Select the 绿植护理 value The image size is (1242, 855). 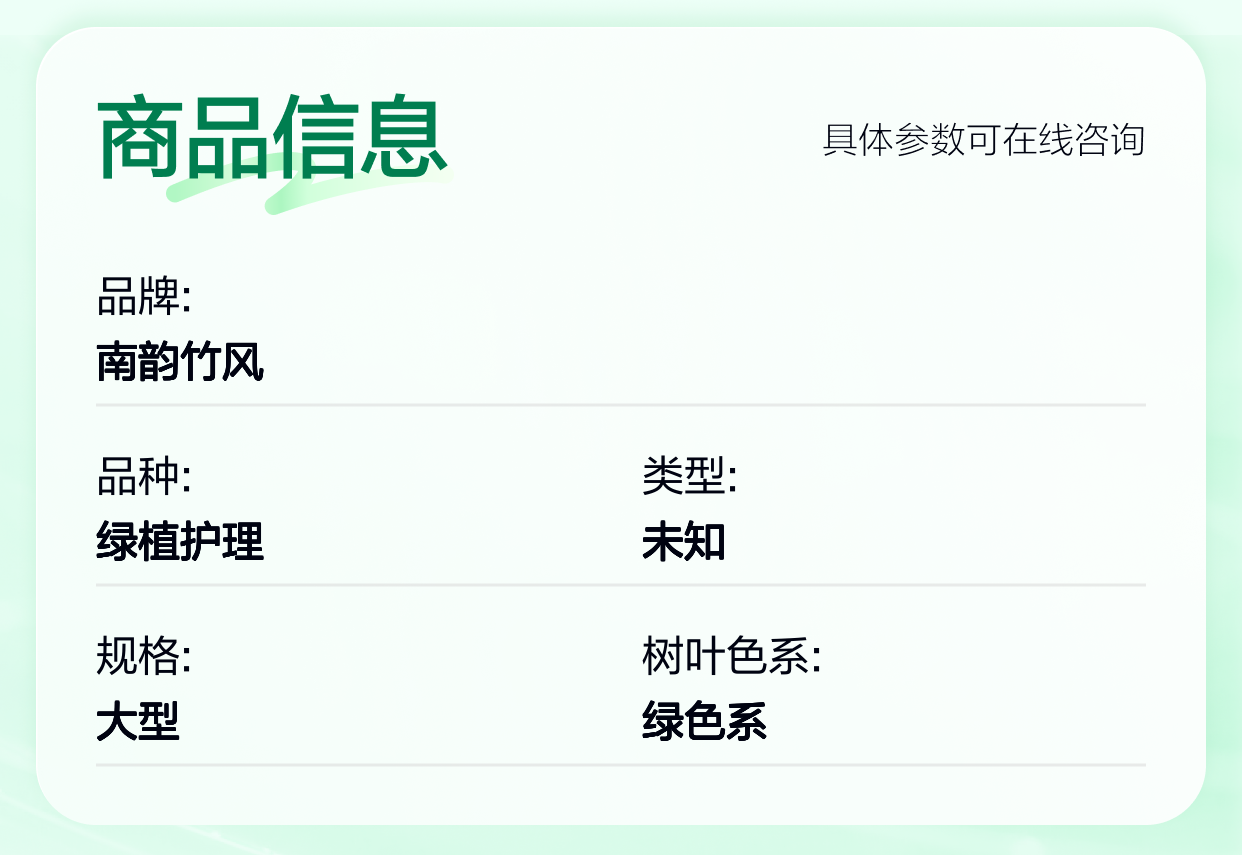click(180, 542)
